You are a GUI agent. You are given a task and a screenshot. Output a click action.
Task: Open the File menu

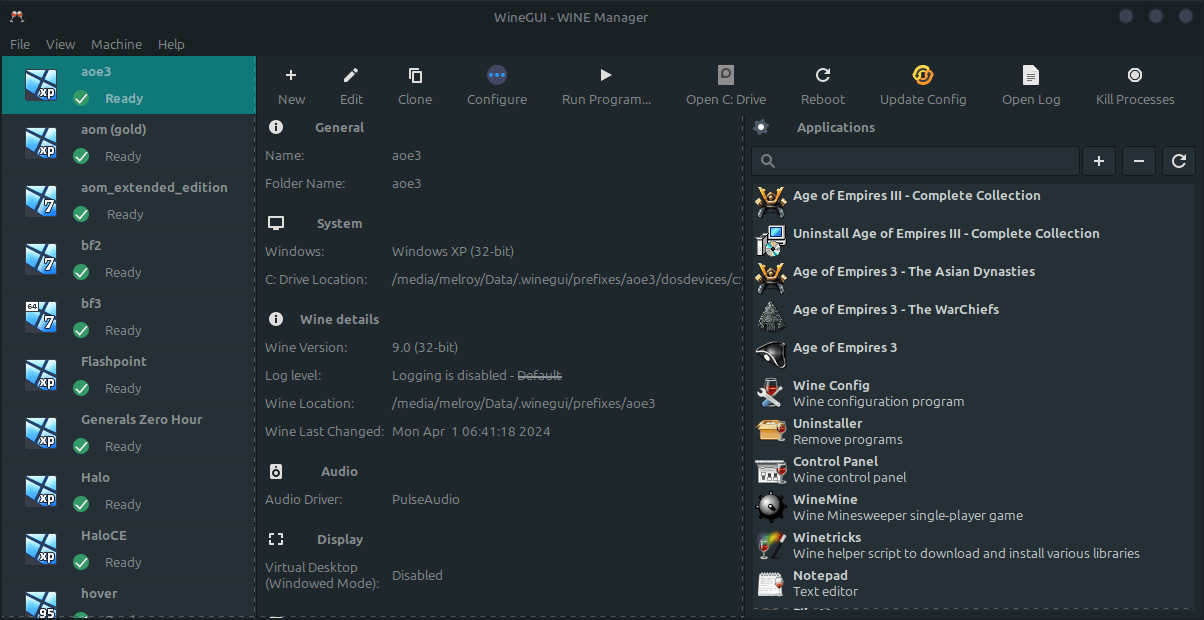tap(20, 44)
